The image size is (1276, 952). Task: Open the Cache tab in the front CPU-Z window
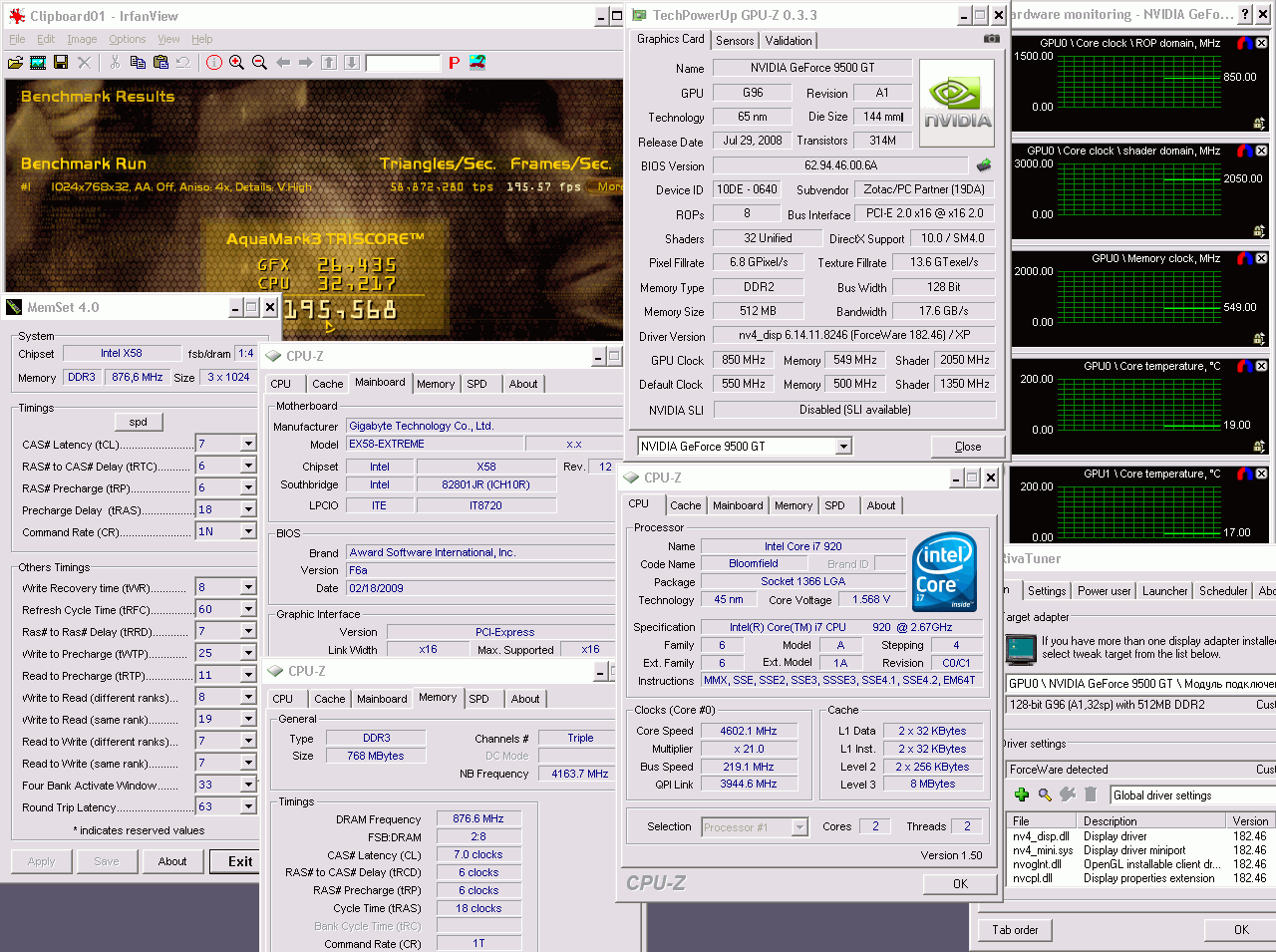tap(686, 505)
